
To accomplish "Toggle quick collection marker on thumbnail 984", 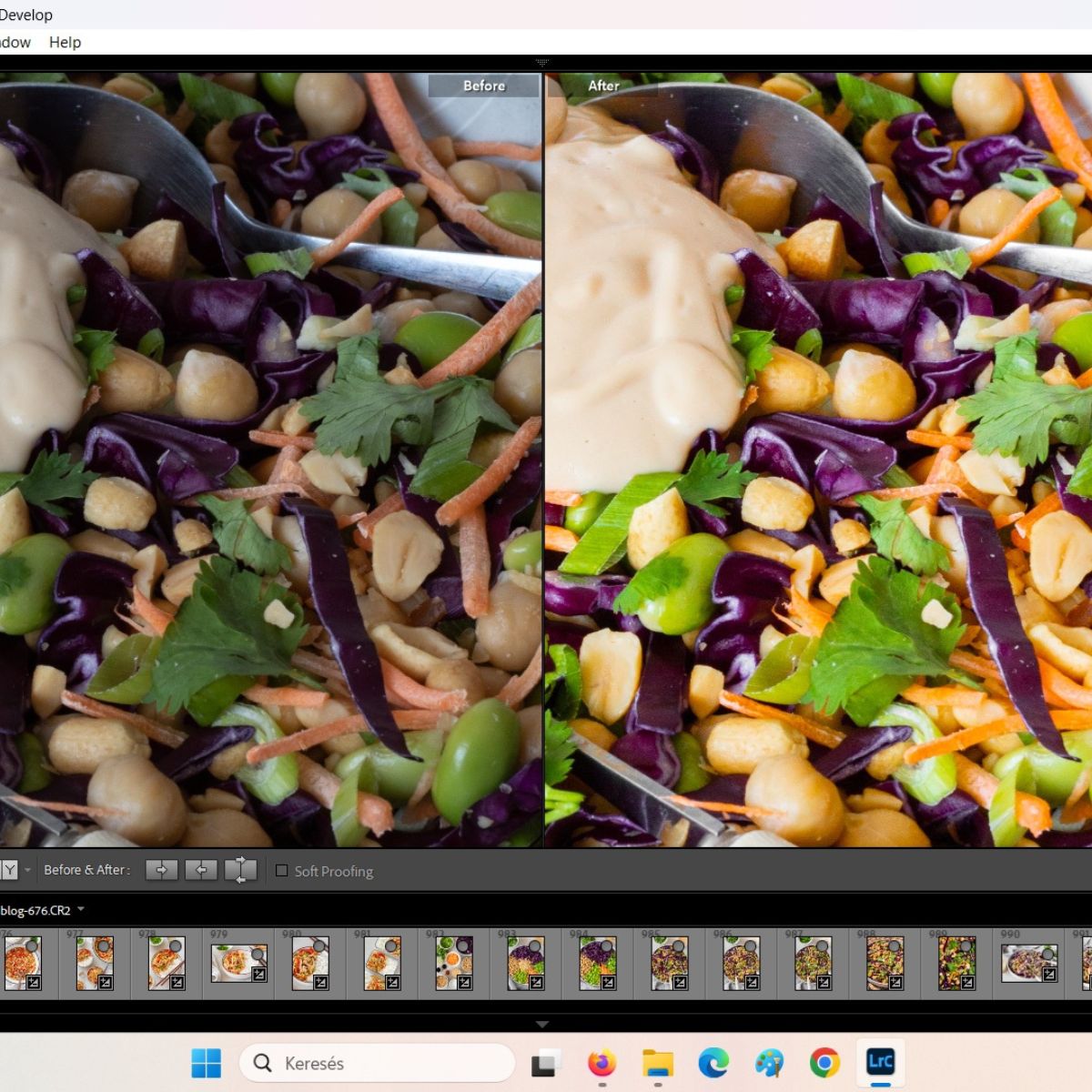I will pos(607,946).
